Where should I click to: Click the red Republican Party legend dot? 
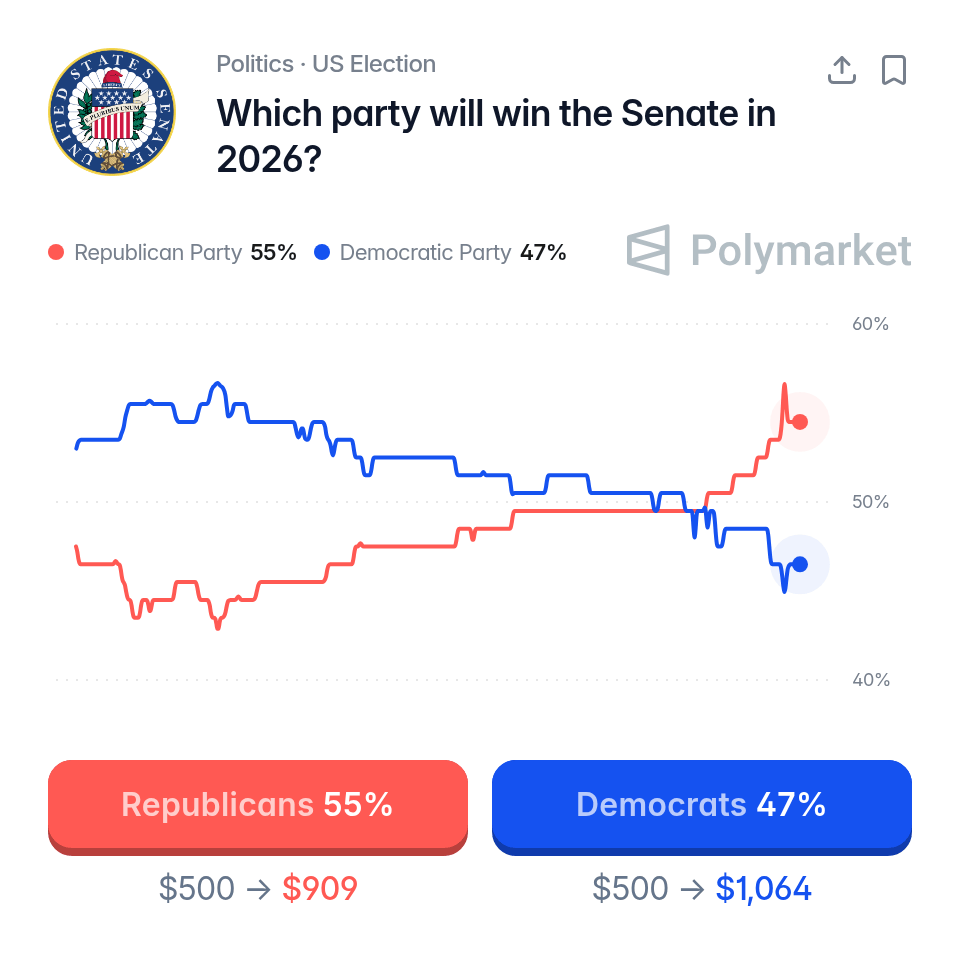pos(56,252)
